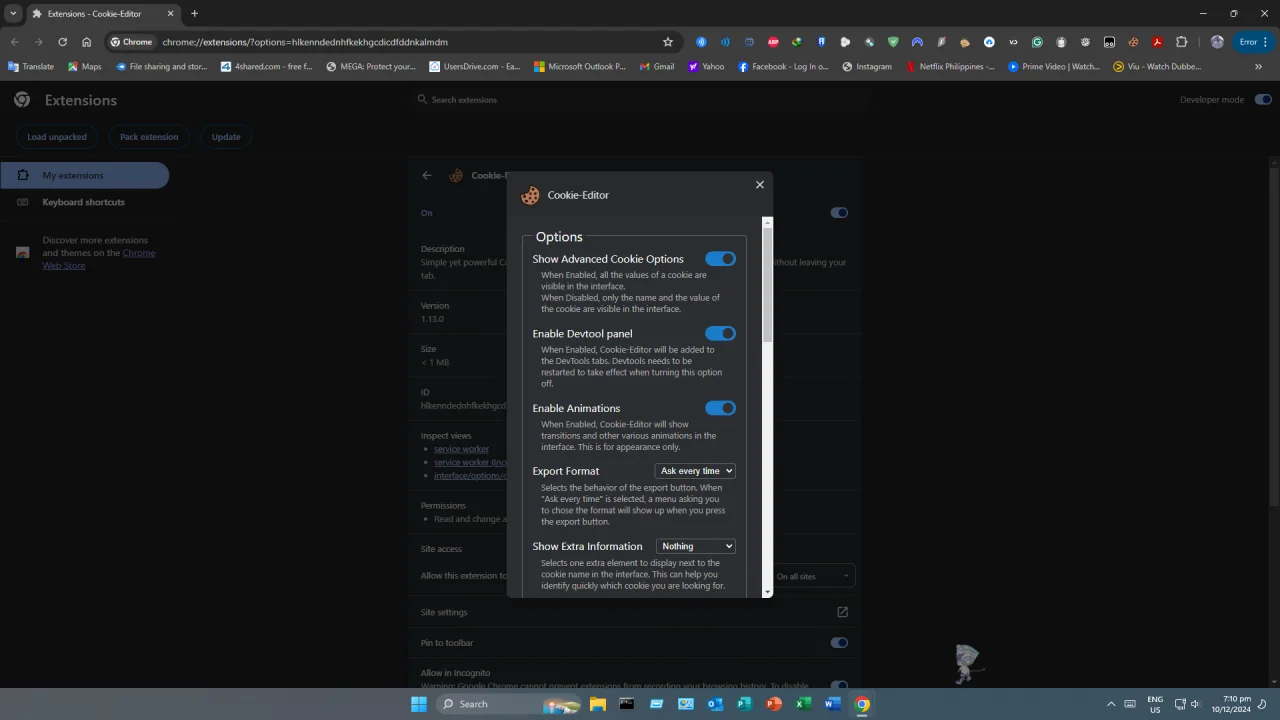
Task: Launch Outlook from the taskbar
Action: (715, 704)
